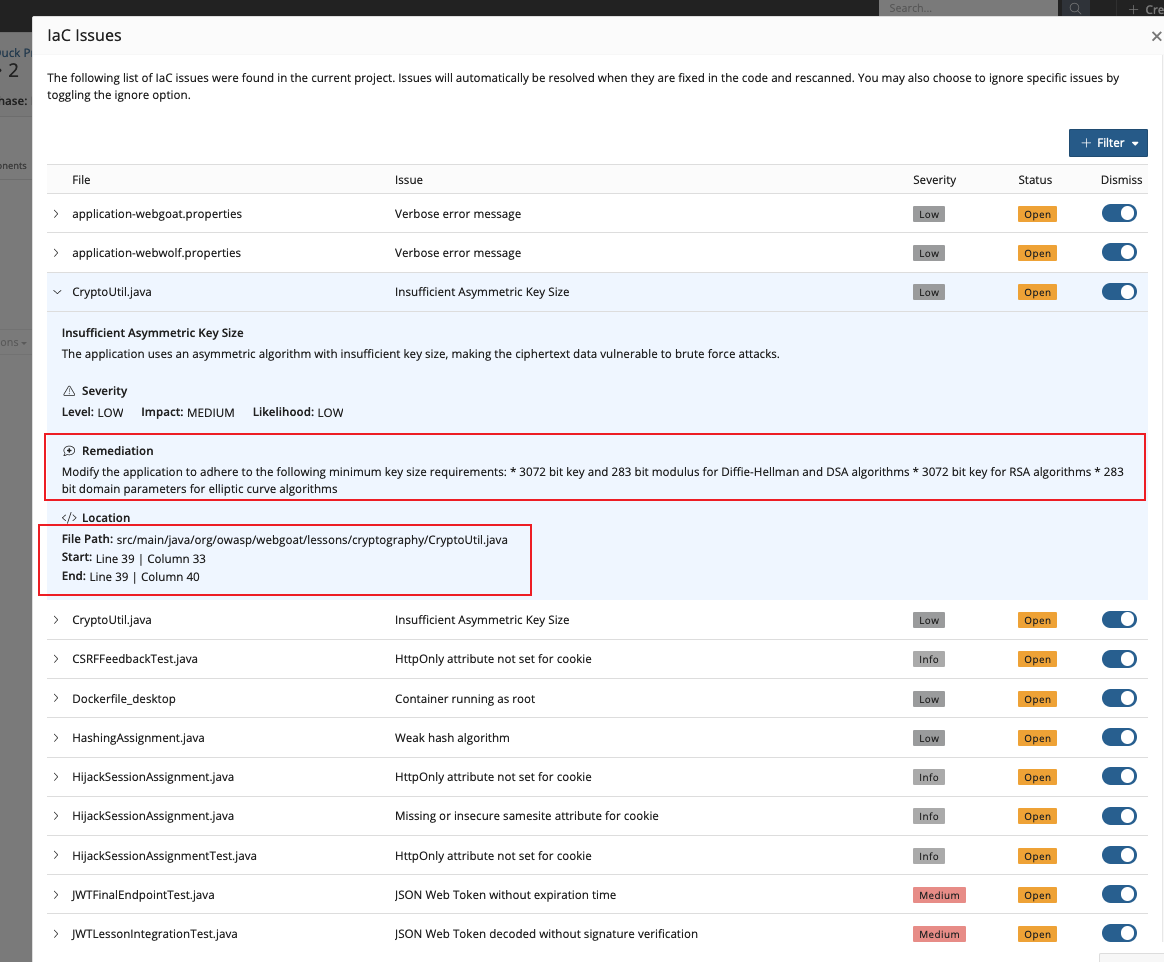Viewport: 1164px width, 962px height.
Task: Toggle dismiss for HashingAssignment.java
Action: point(1119,737)
